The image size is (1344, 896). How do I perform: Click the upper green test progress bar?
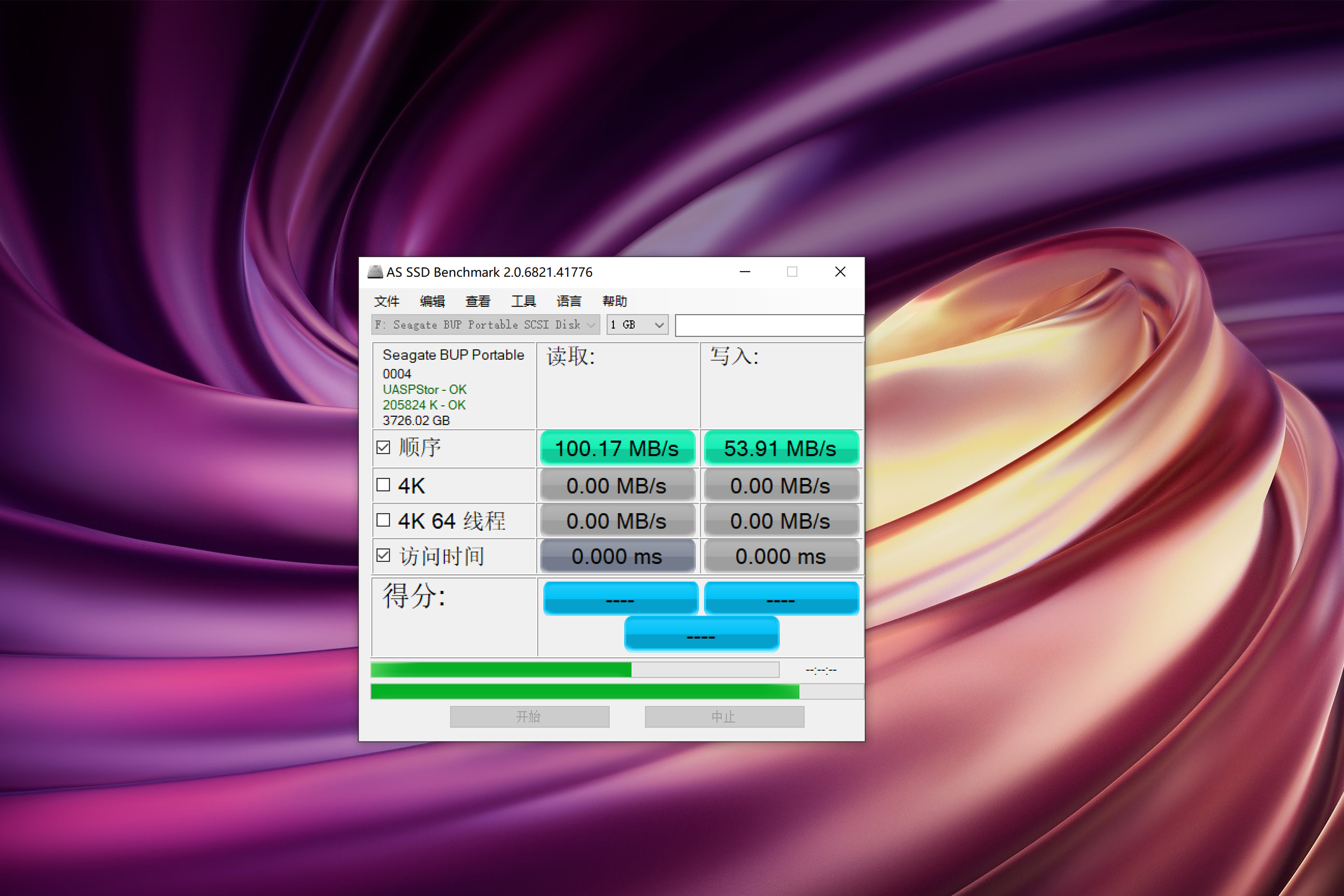(574, 670)
